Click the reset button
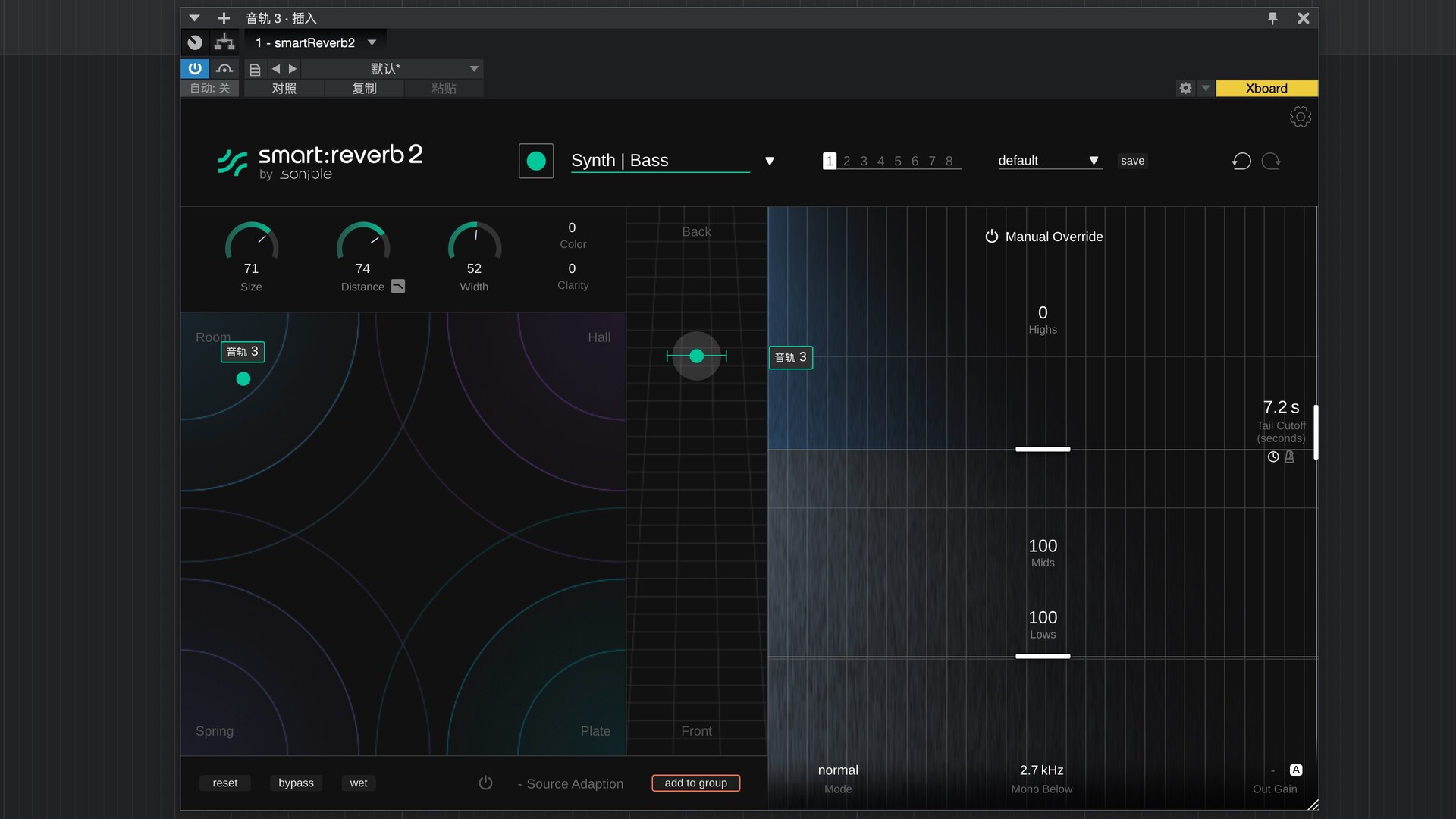Image resolution: width=1456 pixels, height=819 pixels. [x=225, y=783]
